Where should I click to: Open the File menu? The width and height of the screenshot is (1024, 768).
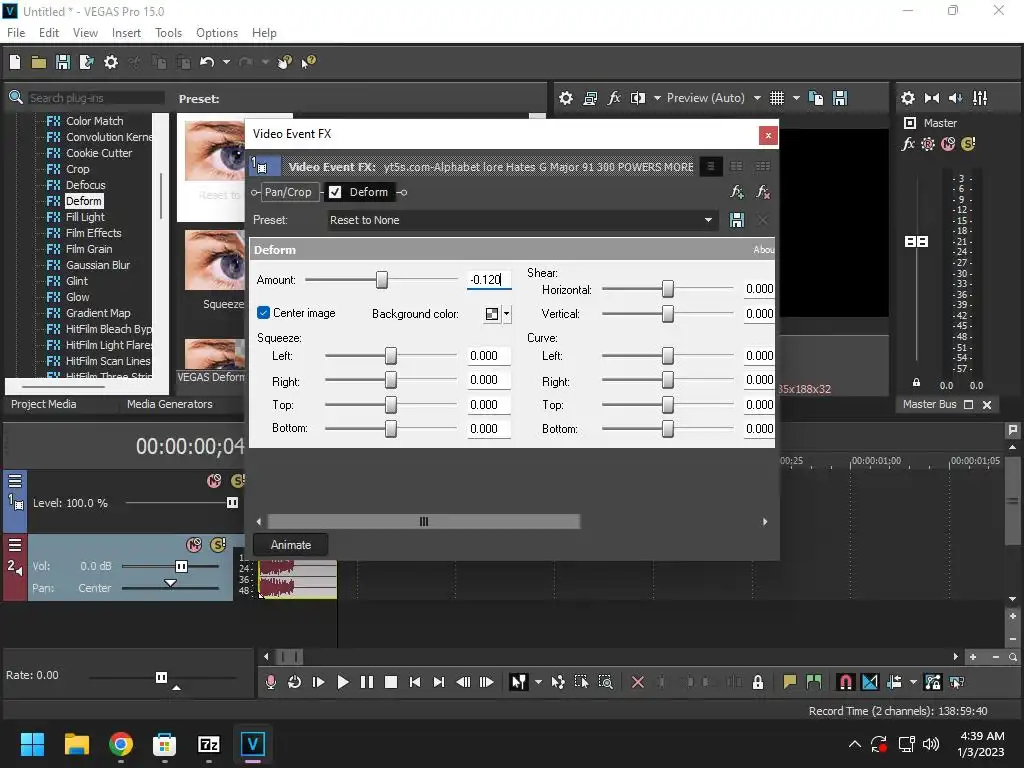click(x=16, y=33)
